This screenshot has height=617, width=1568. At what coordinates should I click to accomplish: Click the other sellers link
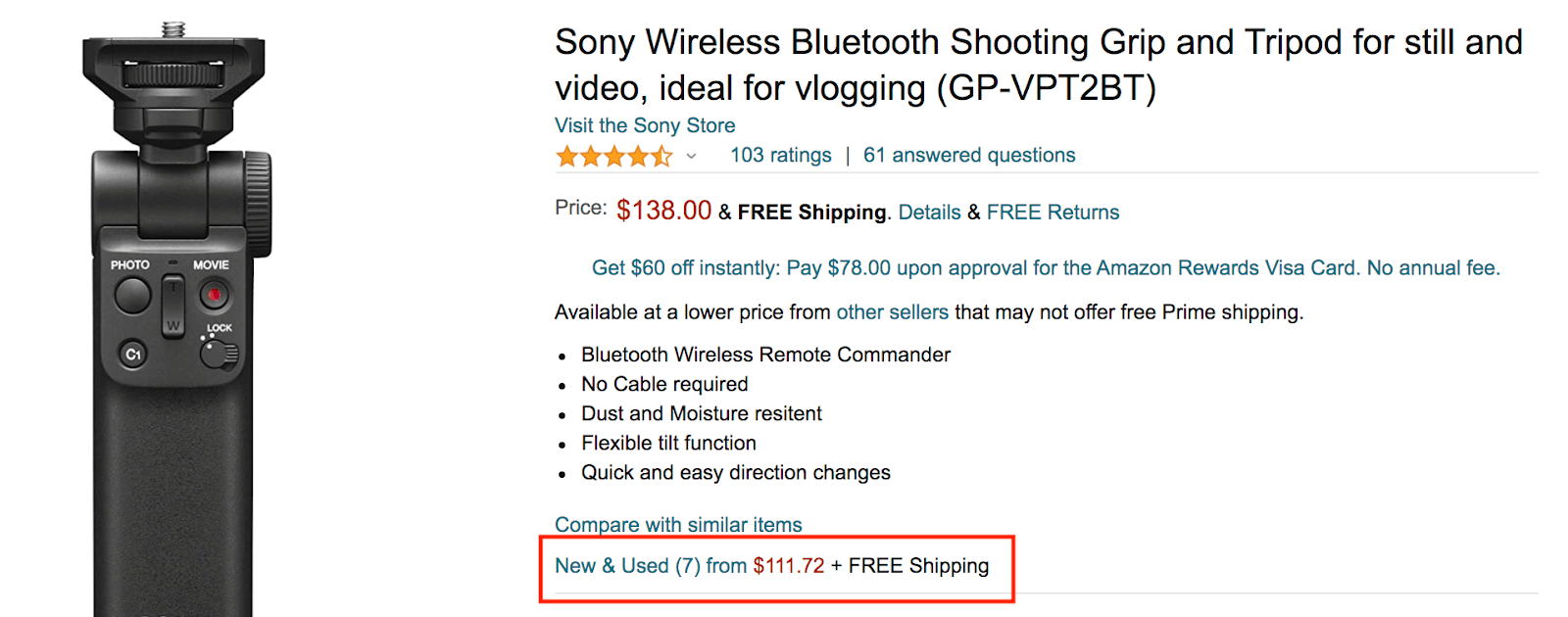[892, 312]
